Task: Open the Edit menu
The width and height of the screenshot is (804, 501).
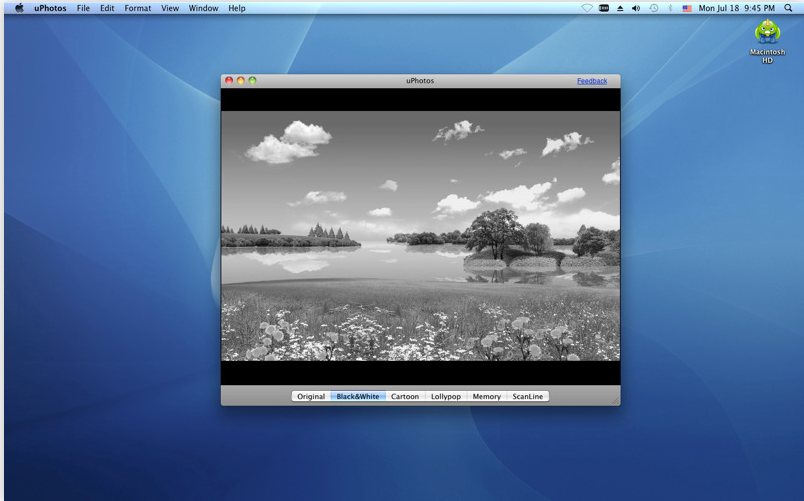Action: (x=107, y=8)
